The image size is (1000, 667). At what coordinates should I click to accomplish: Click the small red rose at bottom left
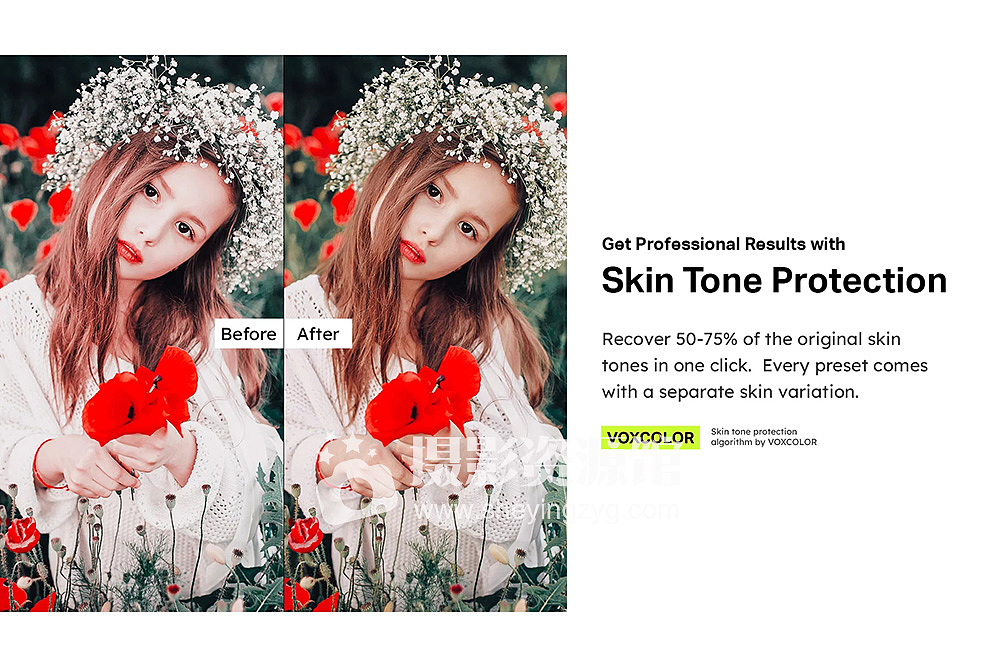coord(22,534)
